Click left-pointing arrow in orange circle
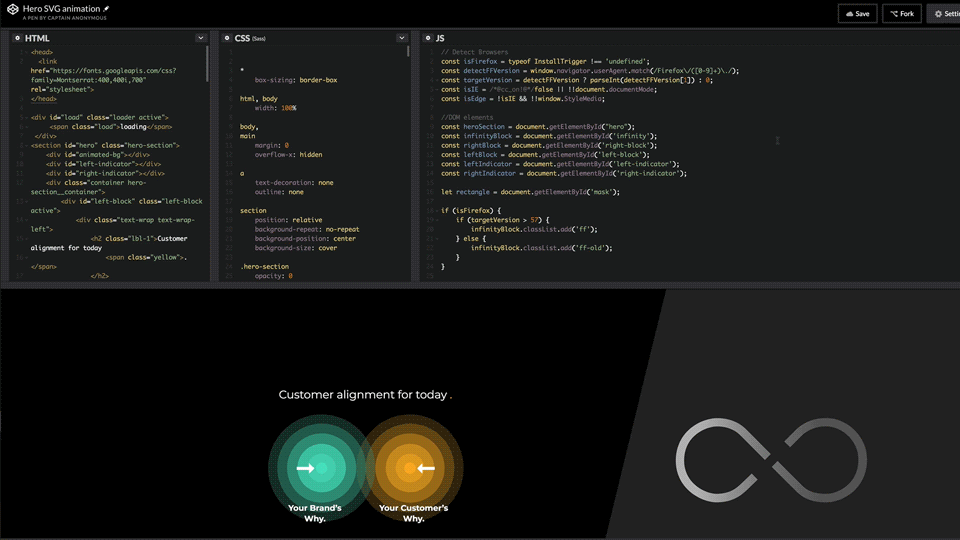The height and width of the screenshot is (540, 960). click(x=426, y=468)
